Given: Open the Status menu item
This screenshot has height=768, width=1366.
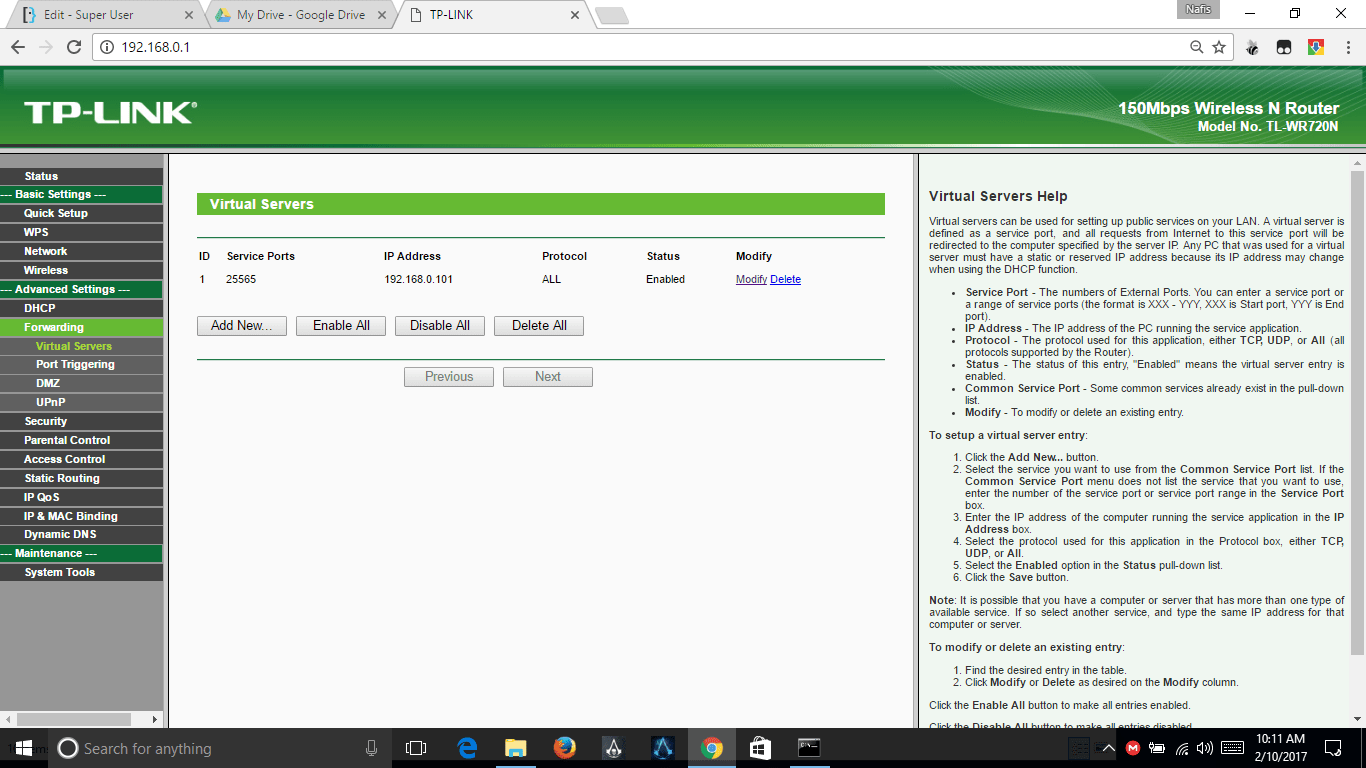Looking at the screenshot, I should click(81, 176).
